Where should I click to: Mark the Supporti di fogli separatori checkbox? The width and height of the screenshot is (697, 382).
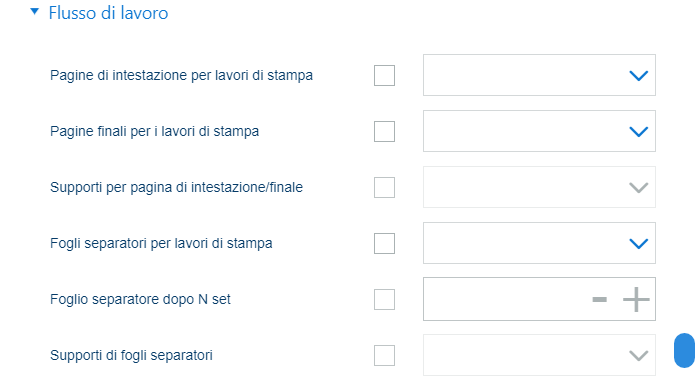385,355
